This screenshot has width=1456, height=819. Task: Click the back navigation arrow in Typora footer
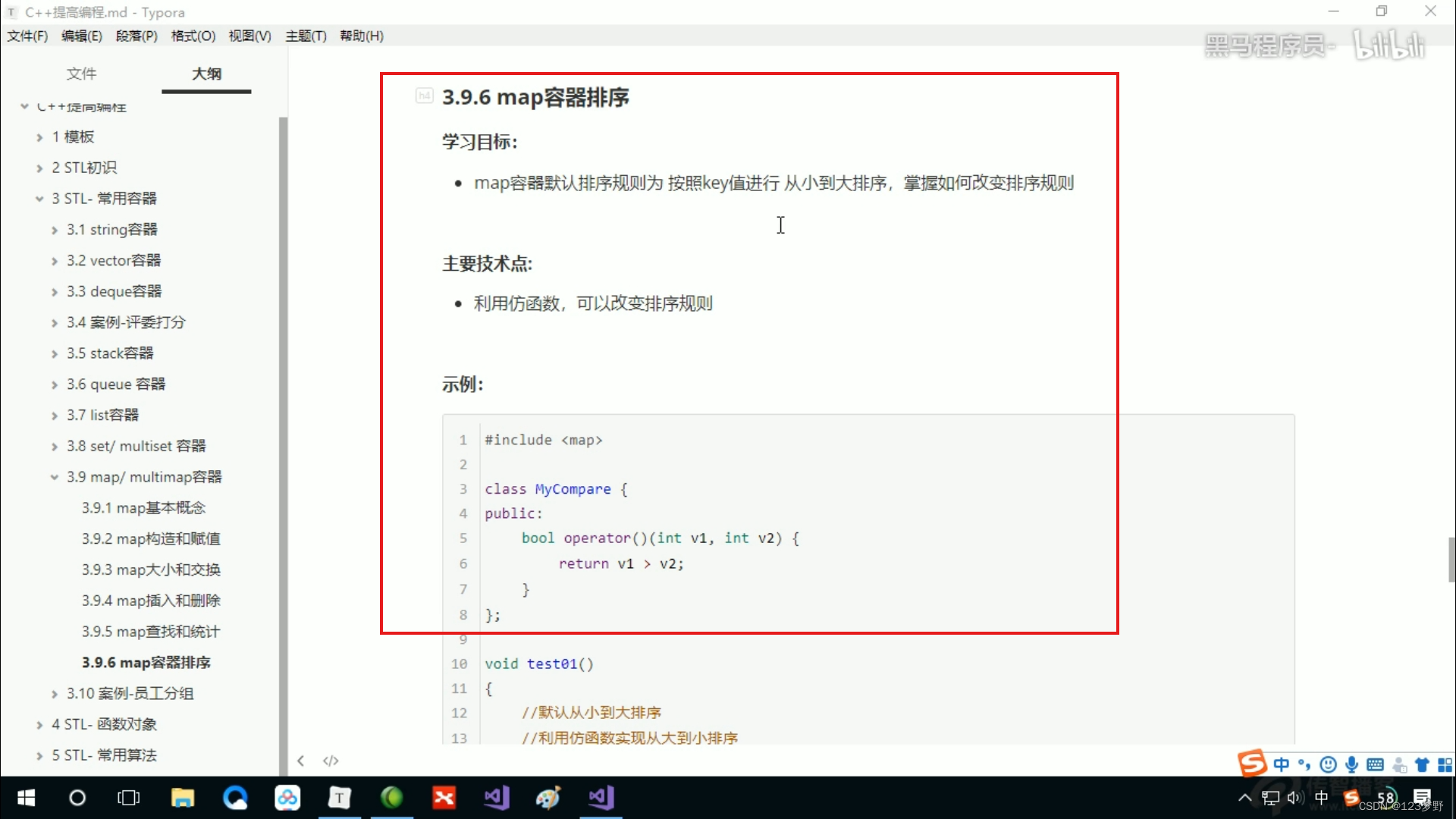[x=300, y=761]
